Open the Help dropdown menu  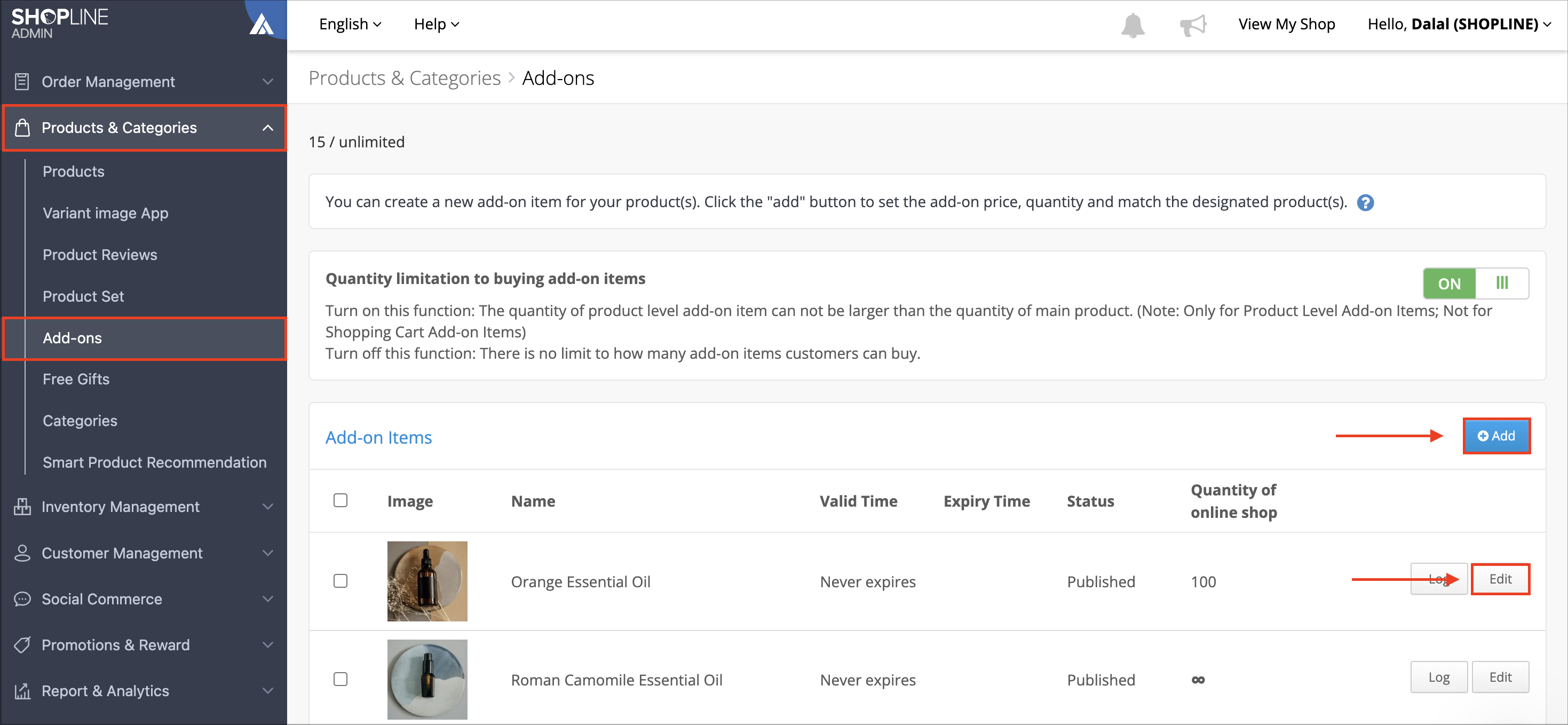437,25
